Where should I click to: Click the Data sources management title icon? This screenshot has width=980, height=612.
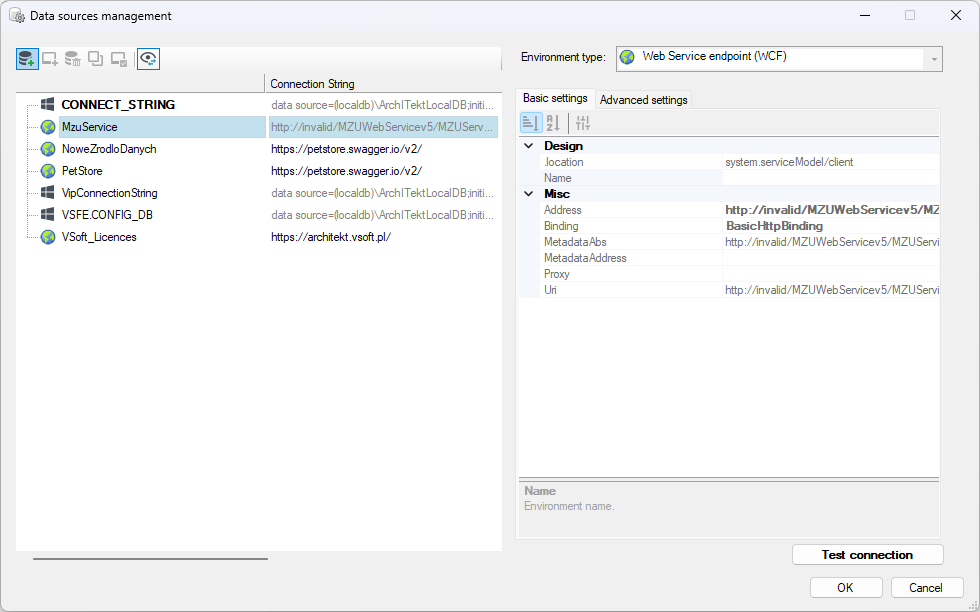(x=16, y=16)
